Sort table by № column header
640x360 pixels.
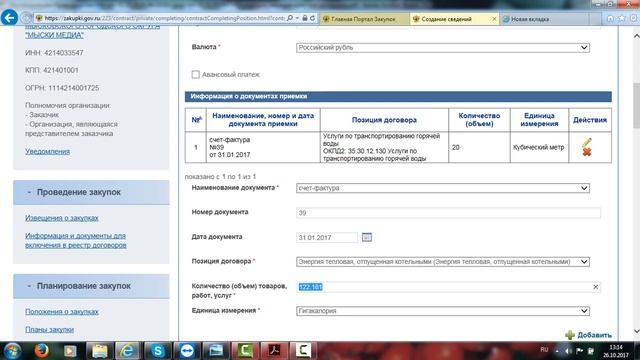[x=196, y=120]
